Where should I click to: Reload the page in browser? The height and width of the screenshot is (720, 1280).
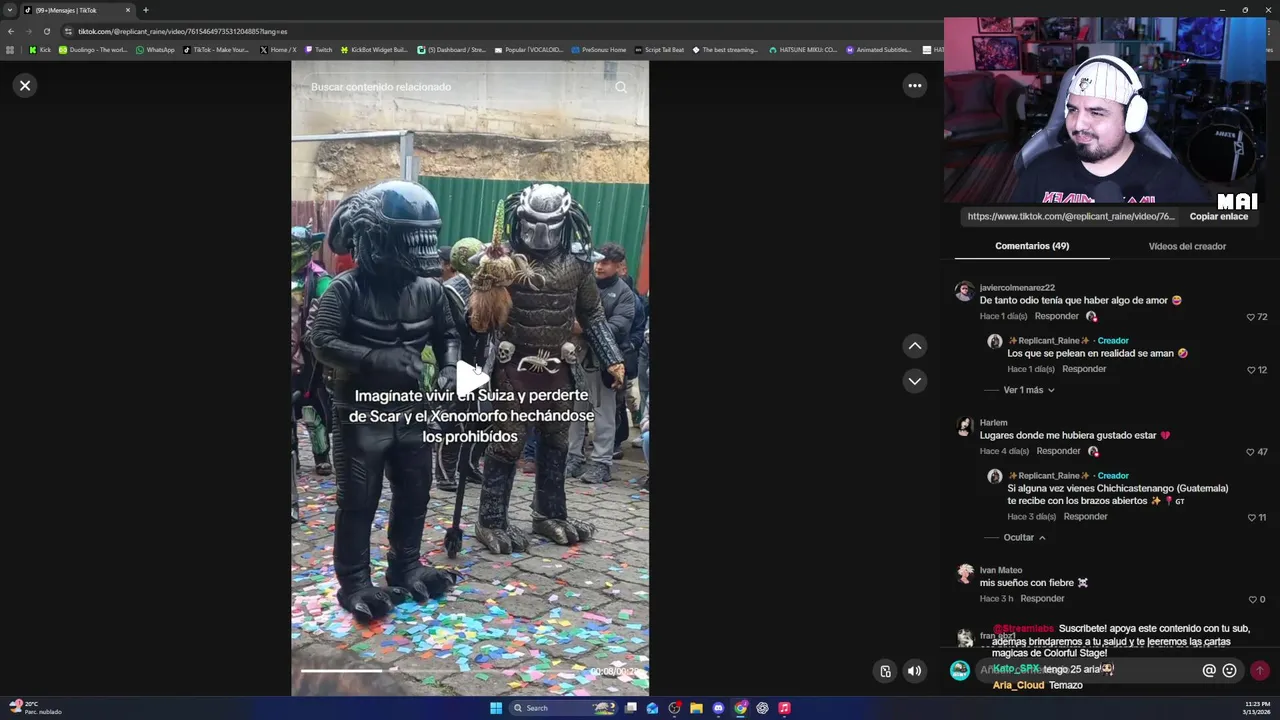point(46,31)
